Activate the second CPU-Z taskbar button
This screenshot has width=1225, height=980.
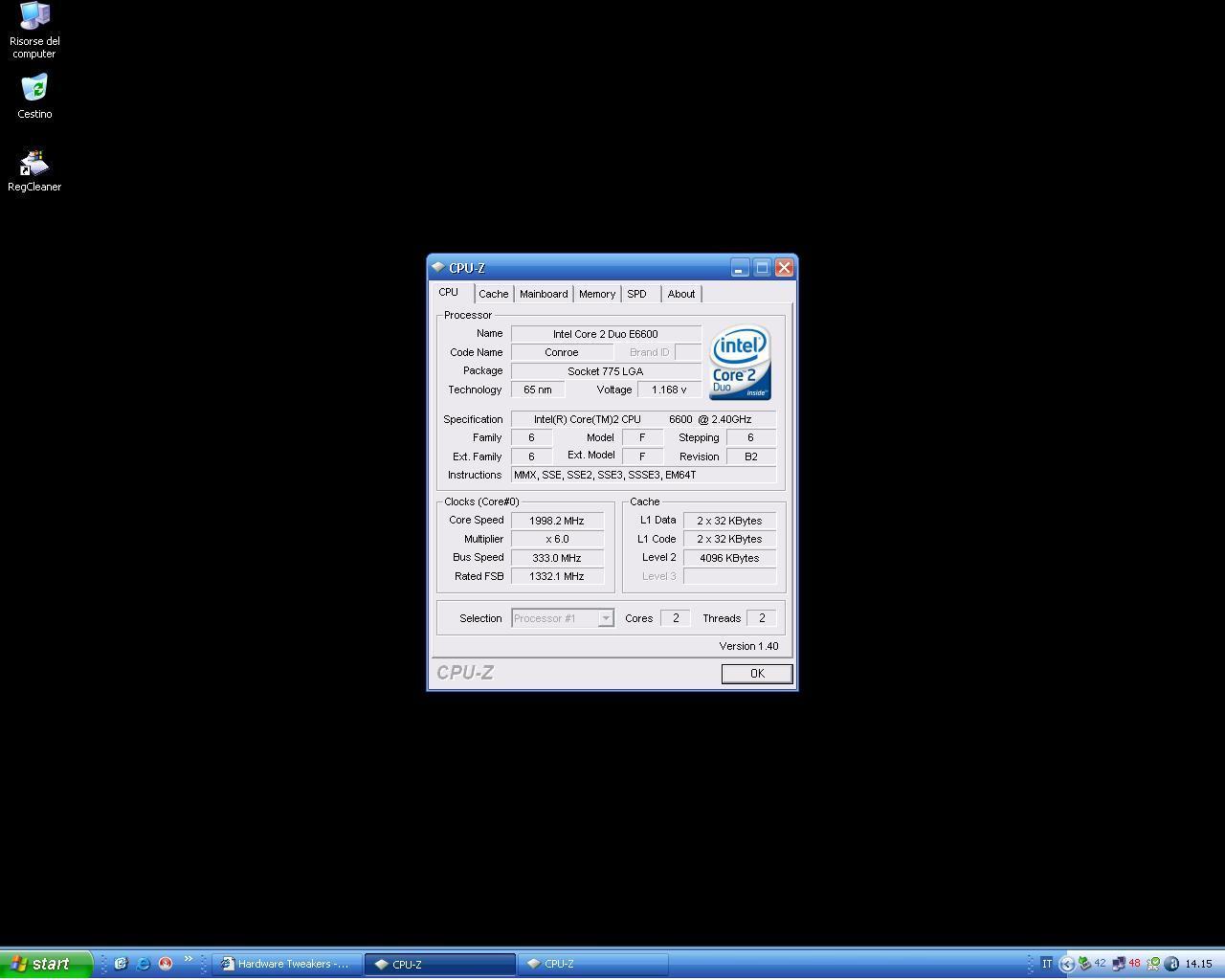pyautogui.click(x=592, y=964)
